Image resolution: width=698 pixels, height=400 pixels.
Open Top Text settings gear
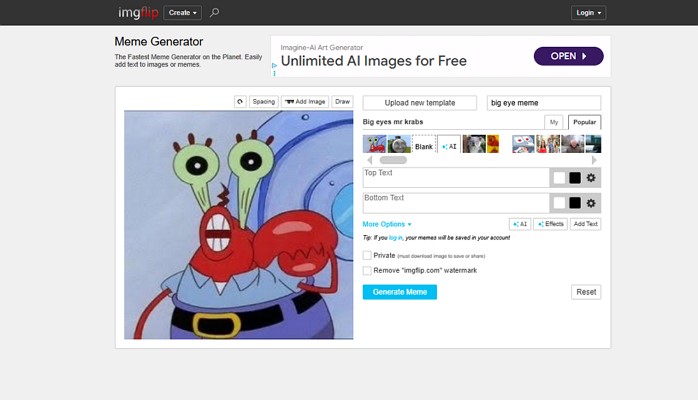point(591,178)
